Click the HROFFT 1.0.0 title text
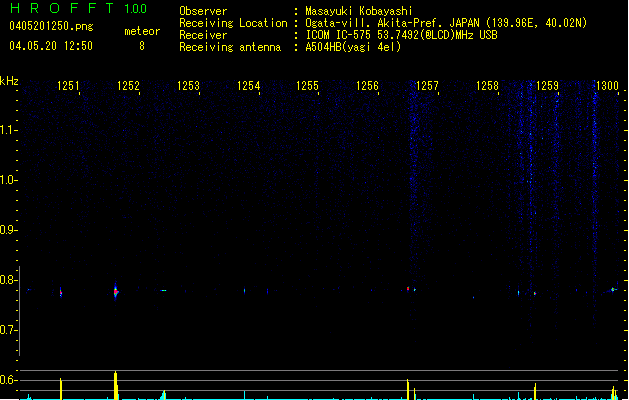The width and height of the screenshot is (629, 400). [78, 8]
